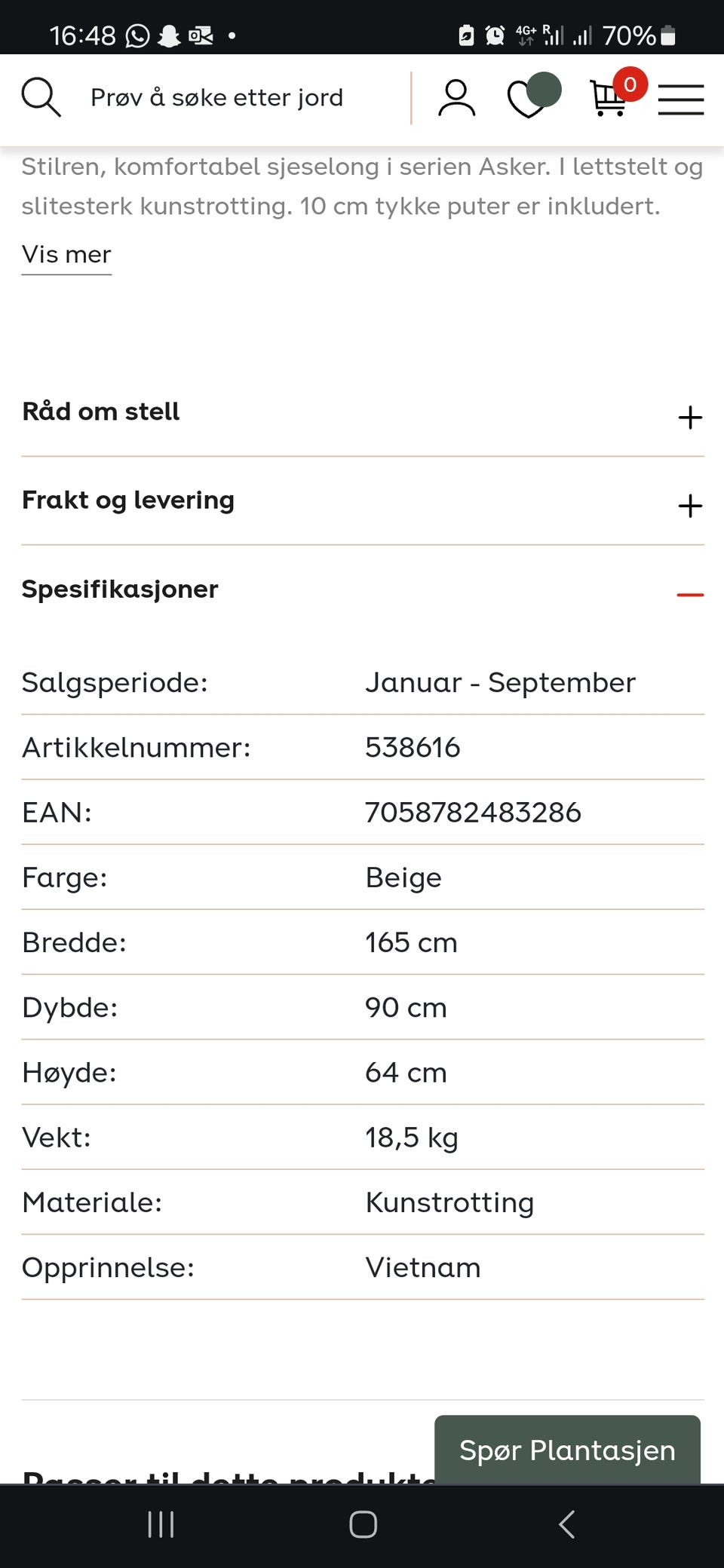The height and width of the screenshot is (1568, 724).
Task: Select the EAN number 7058782483286
Action: click(x=473, y=812)
